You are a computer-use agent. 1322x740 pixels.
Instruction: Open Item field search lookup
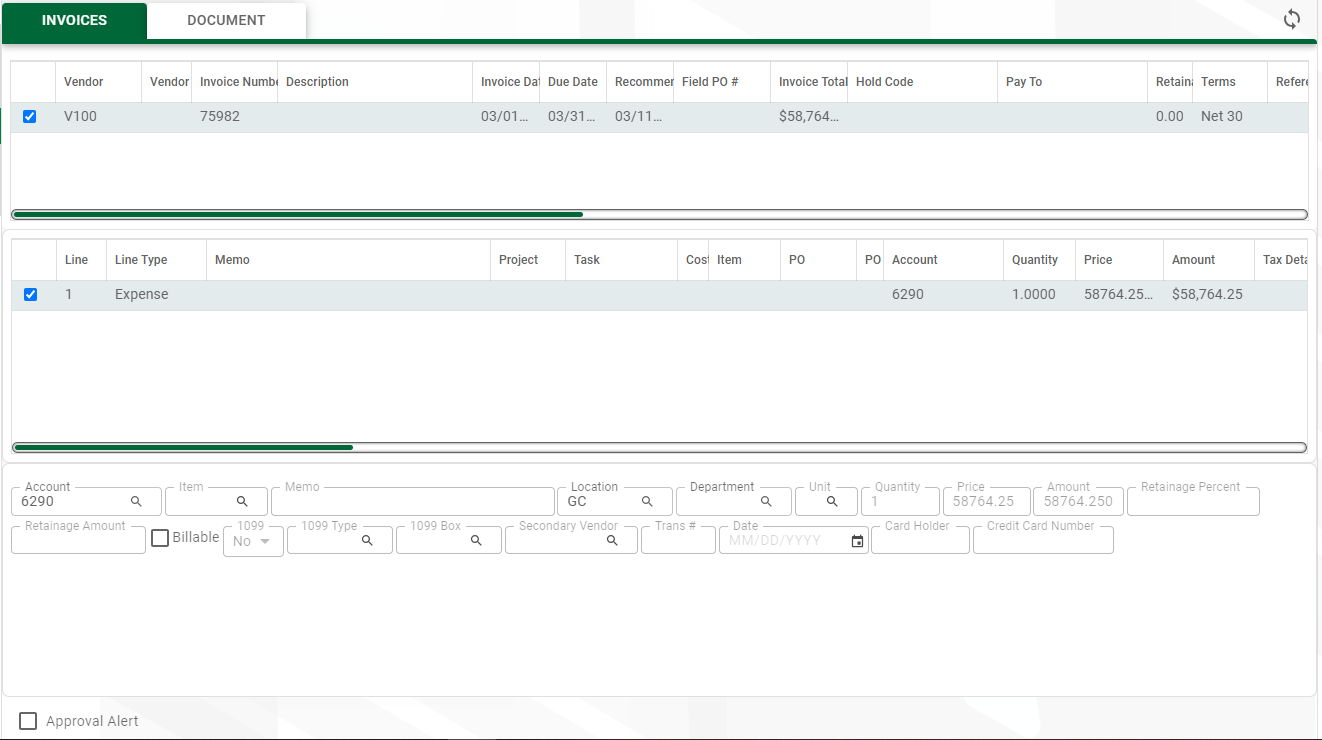pyautogui.click(x=242, y=501)
